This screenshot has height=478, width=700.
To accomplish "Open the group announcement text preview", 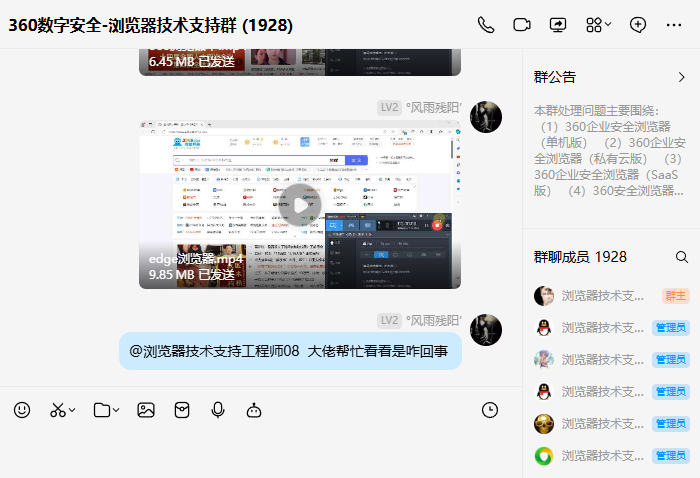I will (609, 151).
